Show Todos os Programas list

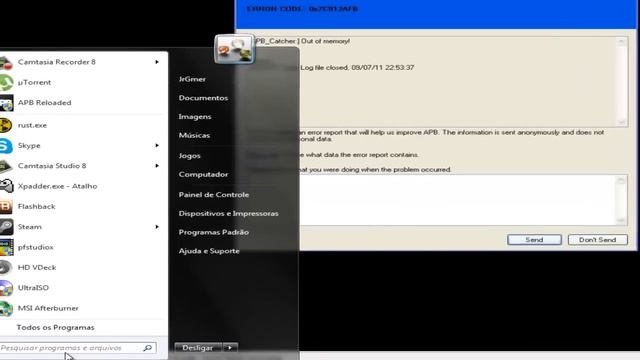[56, 327]
